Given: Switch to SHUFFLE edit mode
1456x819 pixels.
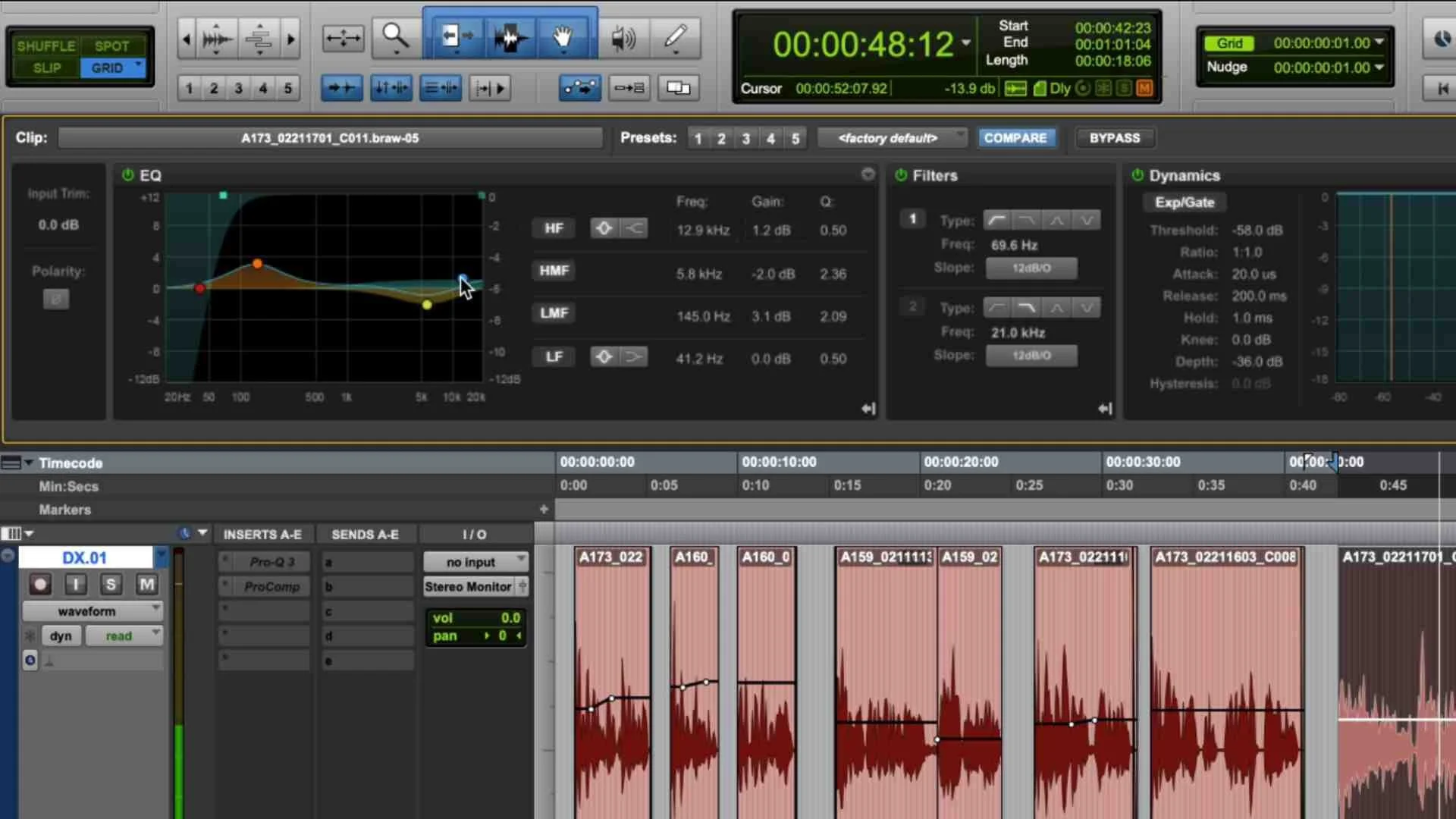Looking at the screenshot, I should point(45,45).
